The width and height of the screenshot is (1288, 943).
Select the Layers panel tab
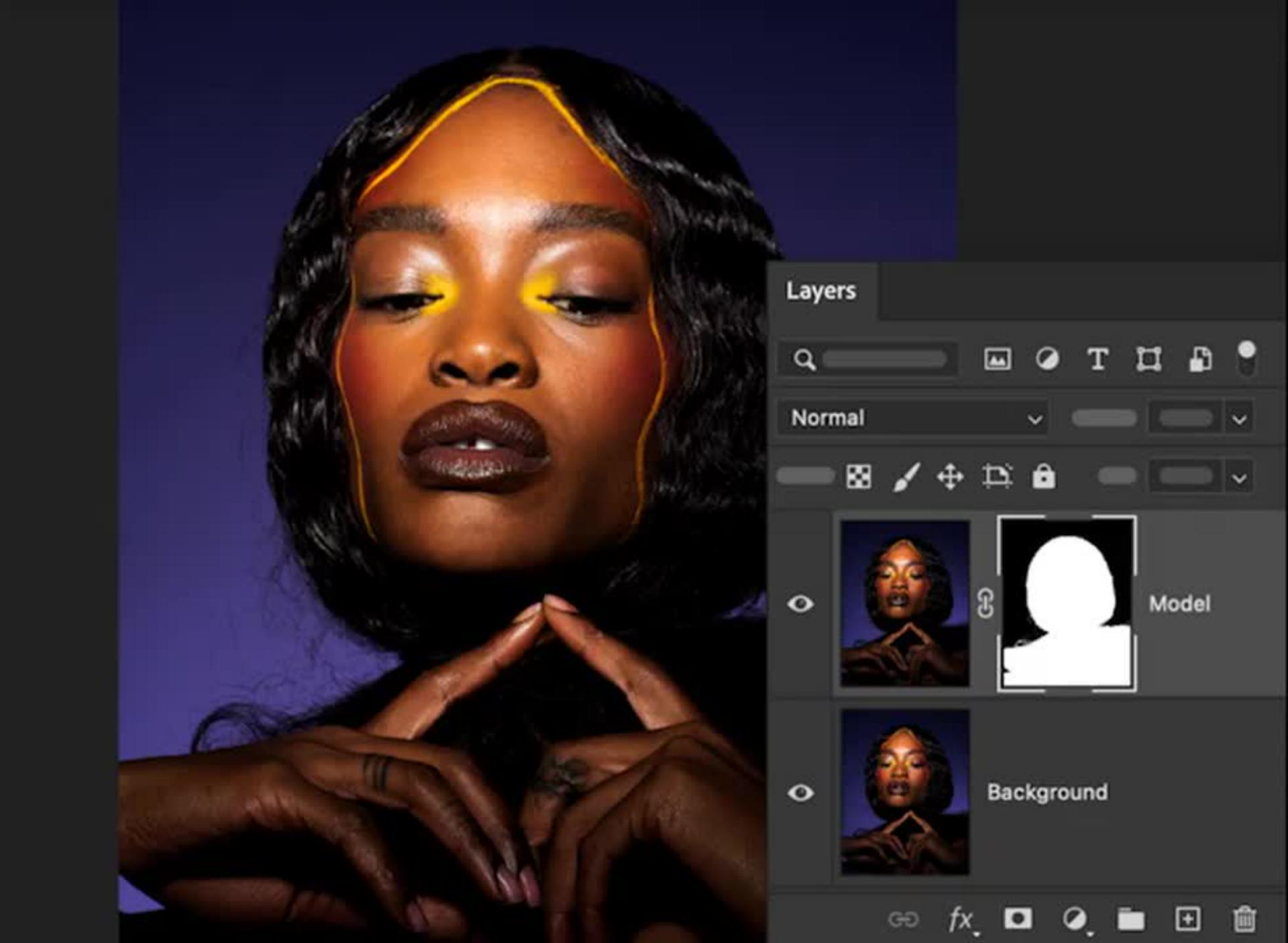820,291
